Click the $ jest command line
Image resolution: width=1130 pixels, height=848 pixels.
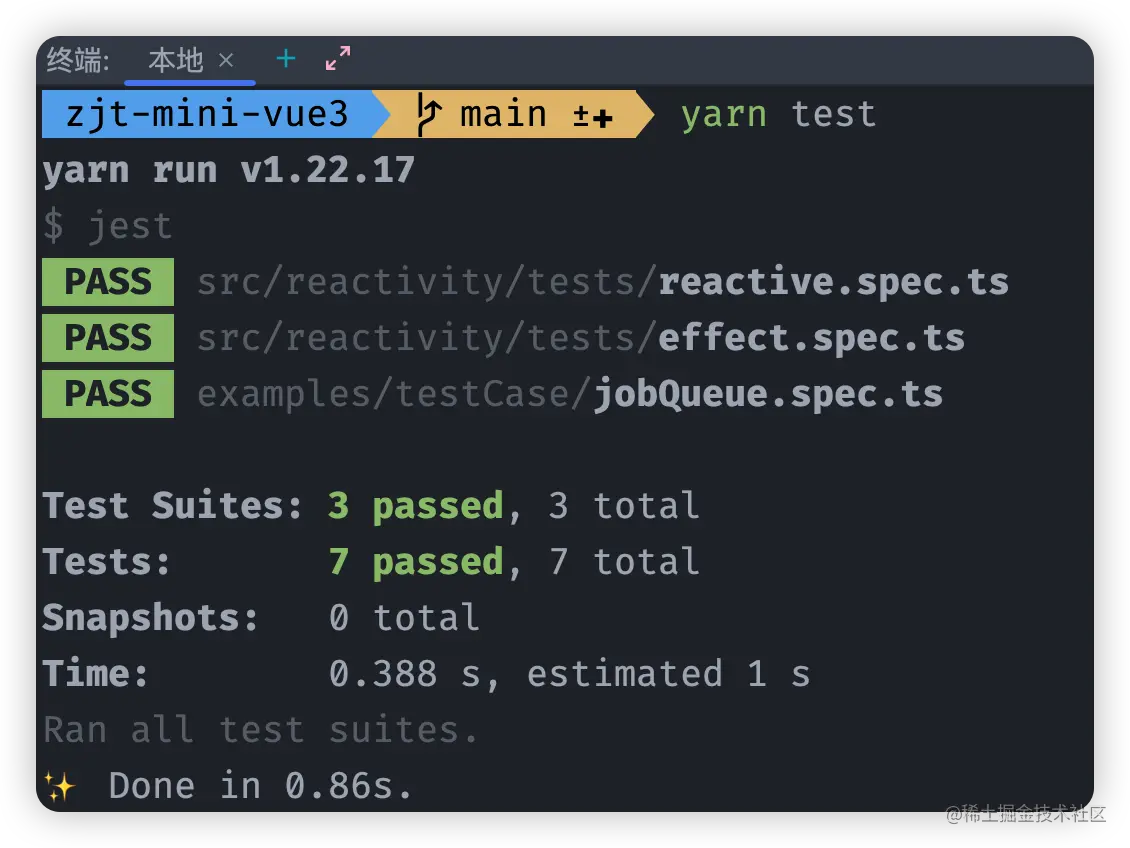(107, 226)
